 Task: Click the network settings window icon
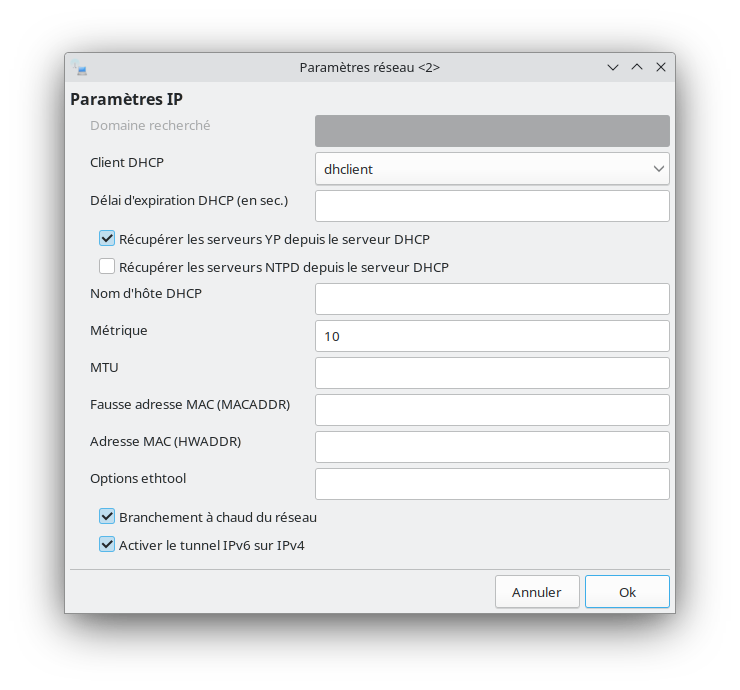point(79,67)
